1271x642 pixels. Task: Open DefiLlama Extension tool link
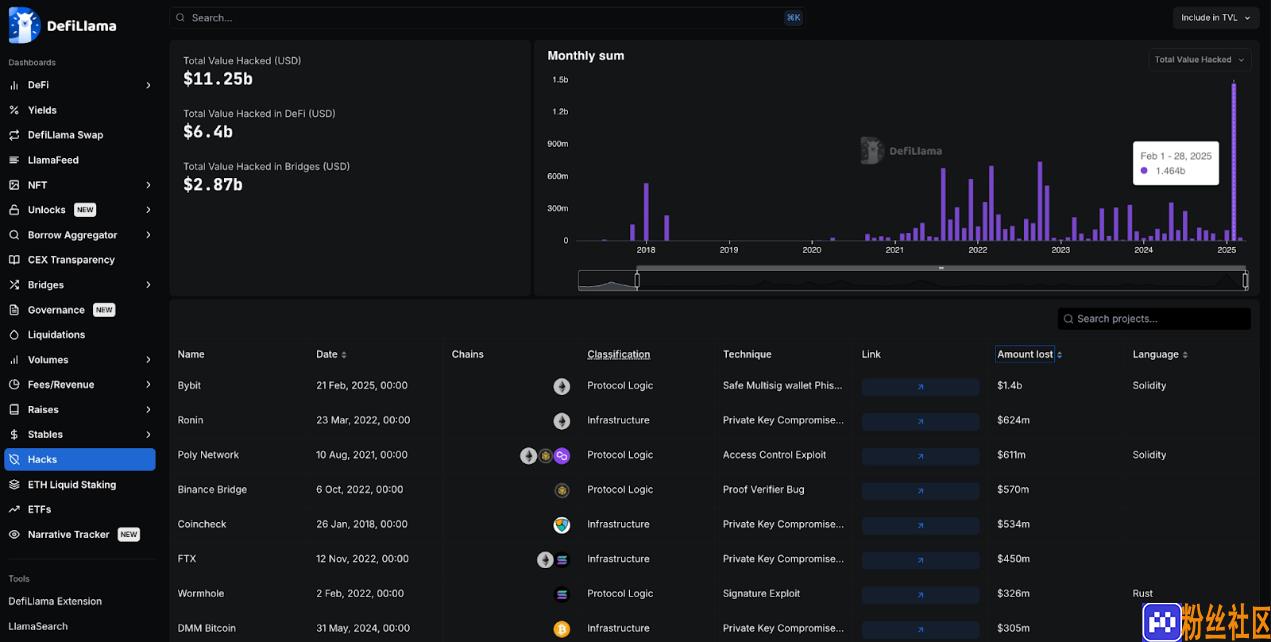click(x=55, y=602)
